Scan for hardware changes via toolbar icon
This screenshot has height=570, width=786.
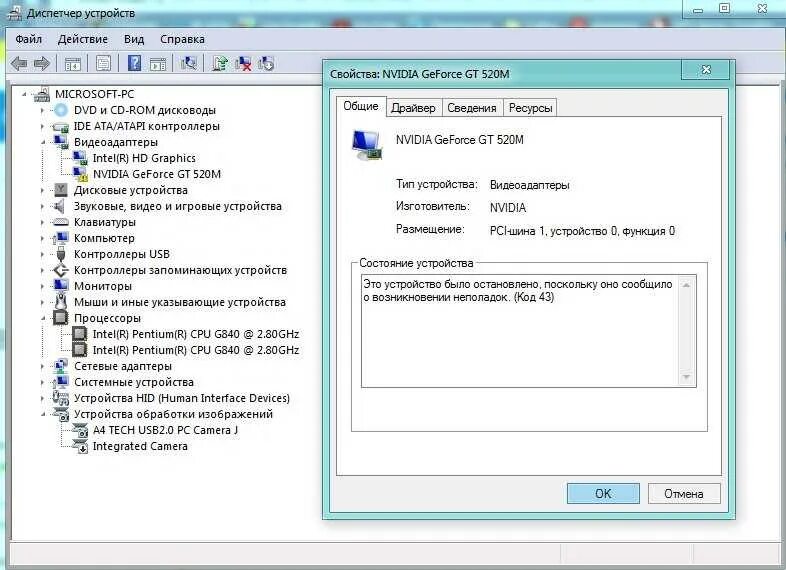[189, 63]
